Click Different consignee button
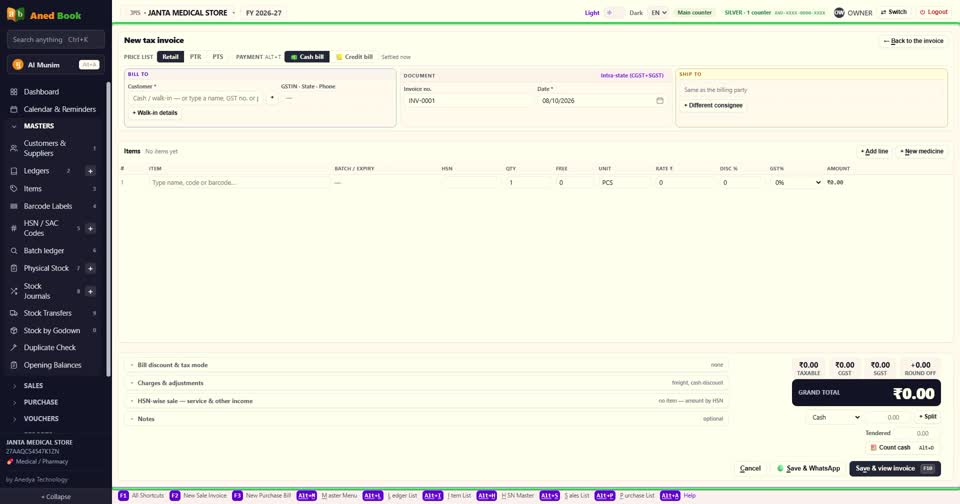Image resolution: width=960 pixels, height=504 pixels. 713,105
